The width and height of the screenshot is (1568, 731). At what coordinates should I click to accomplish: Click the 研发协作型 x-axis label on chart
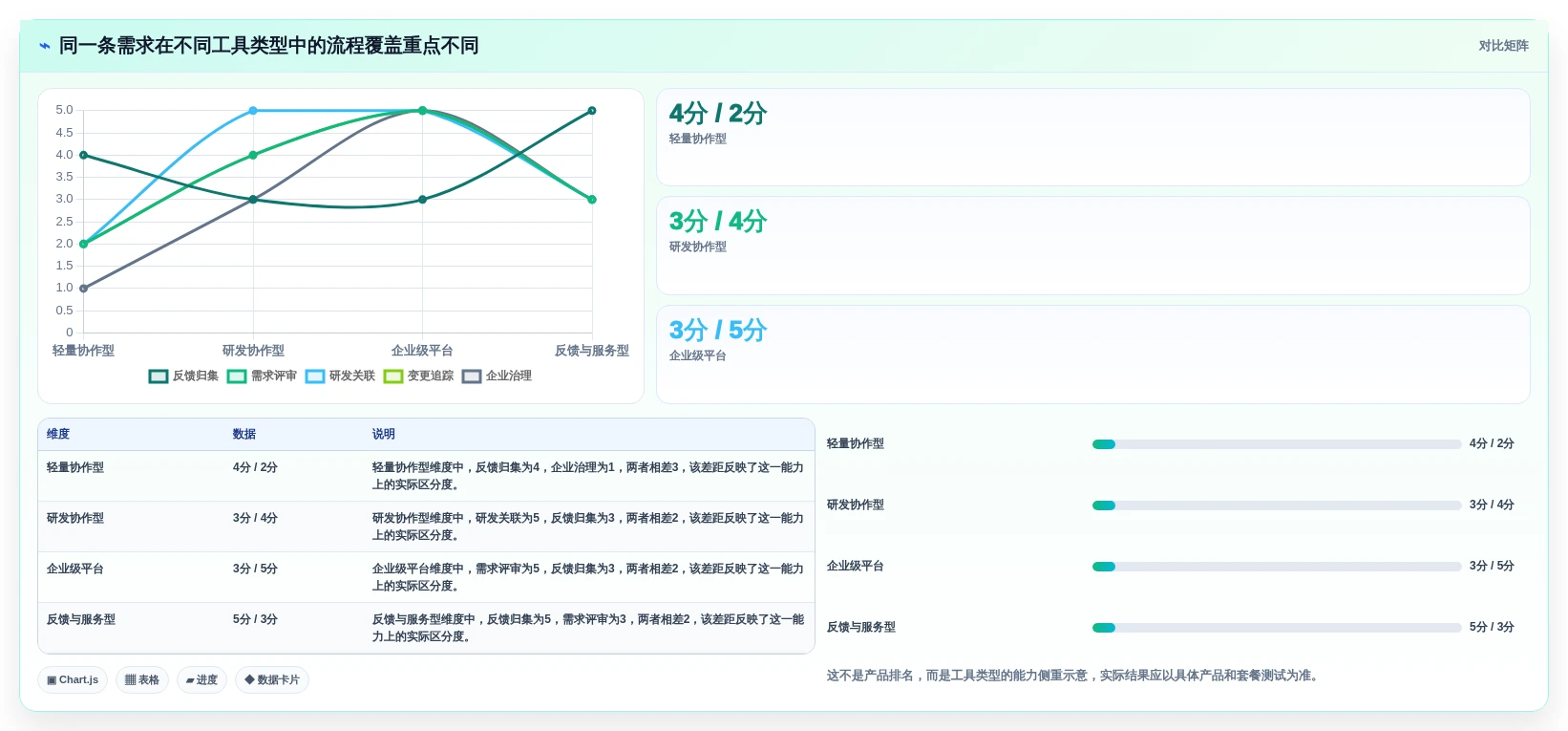coord(253,351)
